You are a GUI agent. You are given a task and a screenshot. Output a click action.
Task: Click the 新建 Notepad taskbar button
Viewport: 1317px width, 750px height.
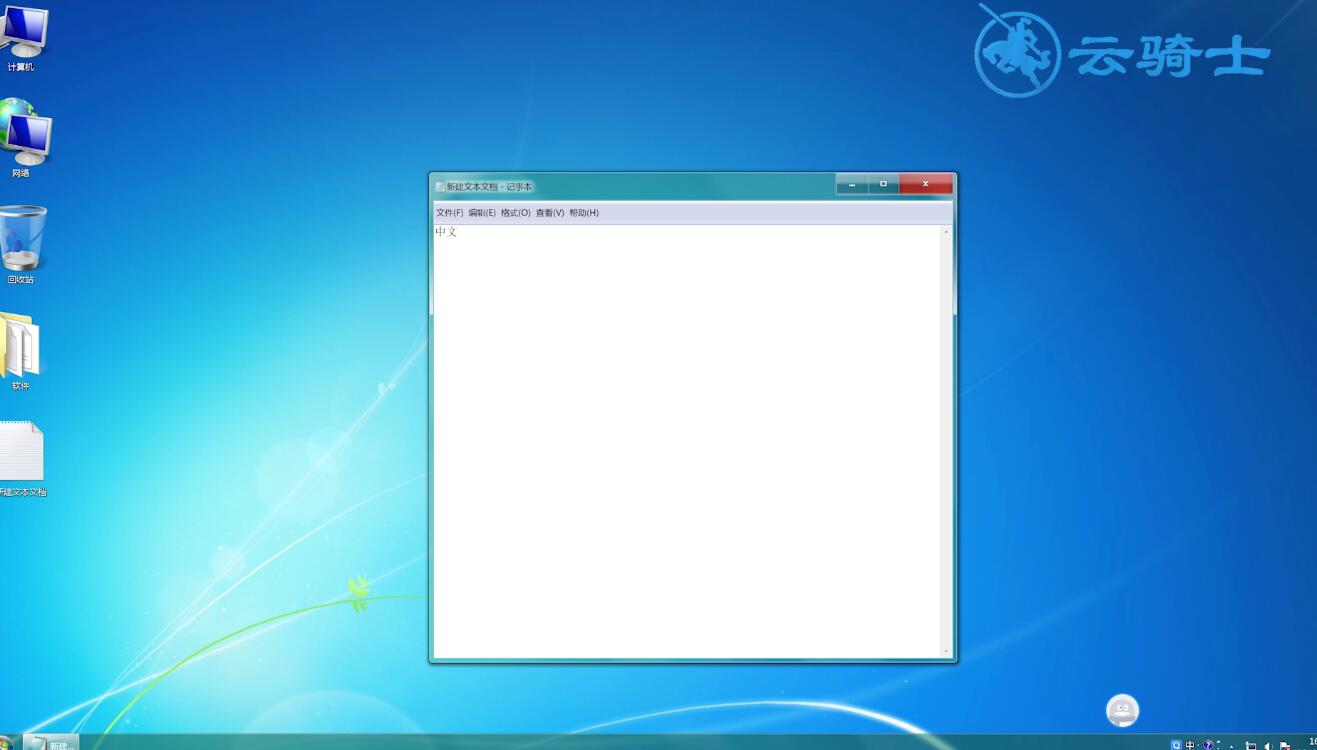pyautogui.click(x=51, y=744)
